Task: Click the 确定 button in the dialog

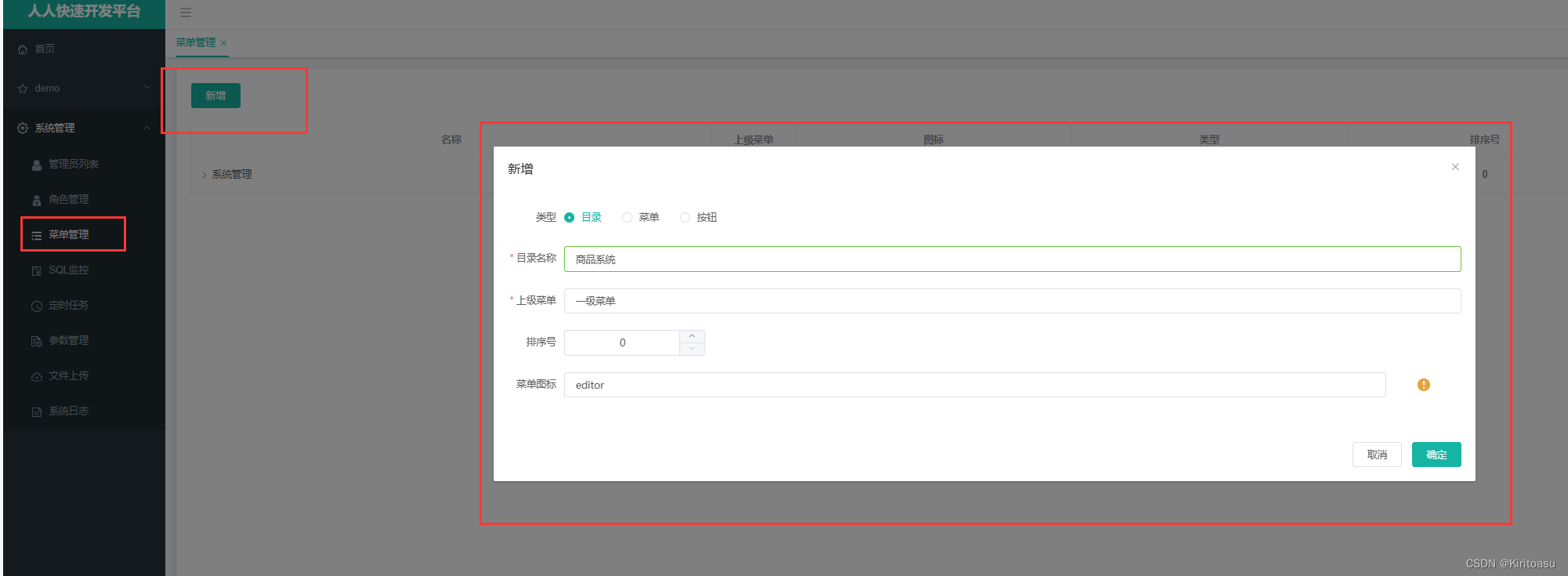Action: click(x=1436, y=455)
